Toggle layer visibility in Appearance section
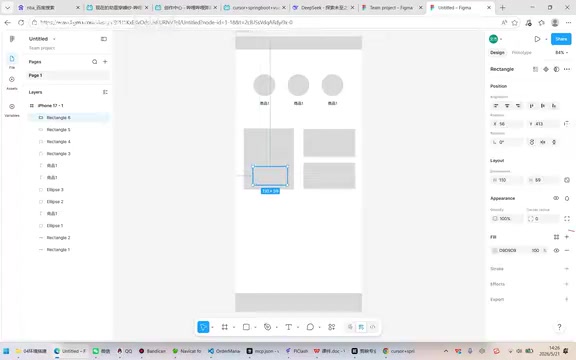 coord(556,198)
